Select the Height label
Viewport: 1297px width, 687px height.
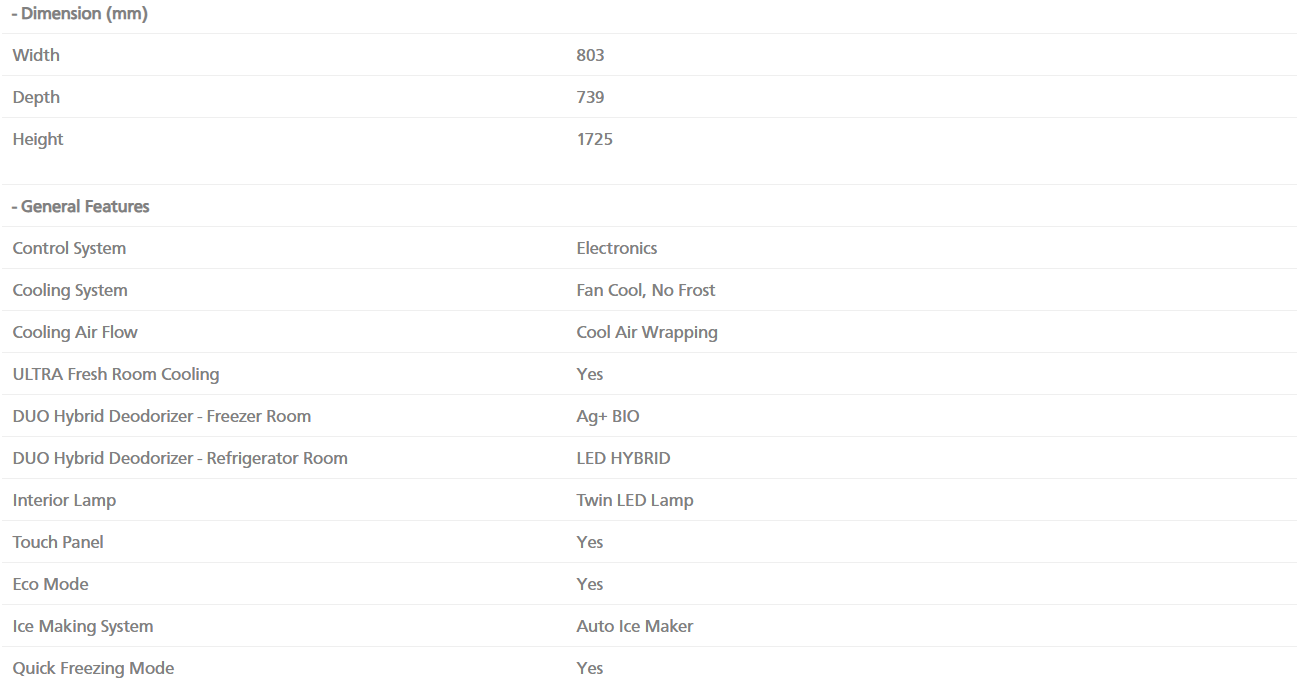(x=38, y=139)
